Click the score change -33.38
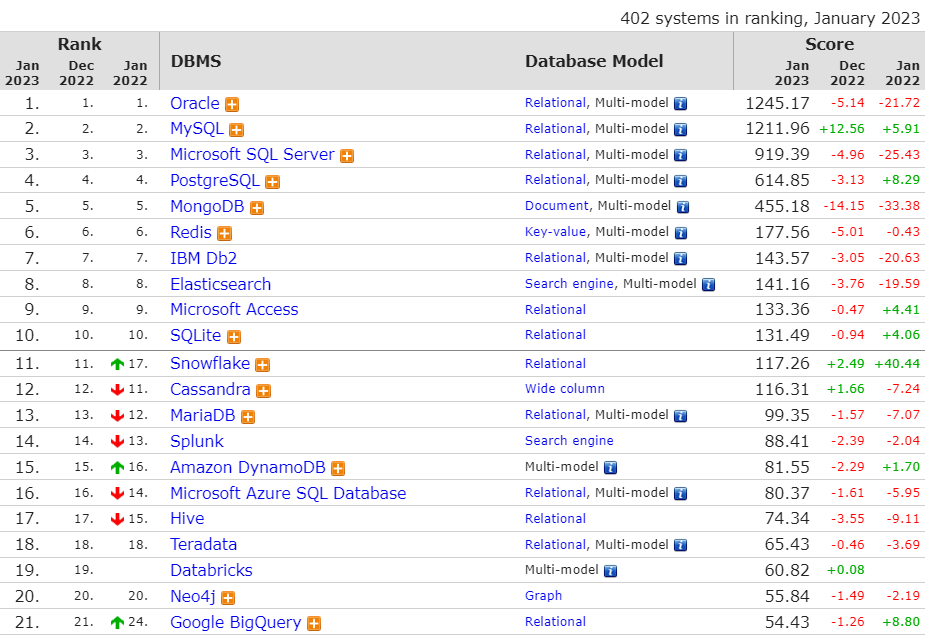The height and width of the screenshot is (638, 930). [899, 206]
